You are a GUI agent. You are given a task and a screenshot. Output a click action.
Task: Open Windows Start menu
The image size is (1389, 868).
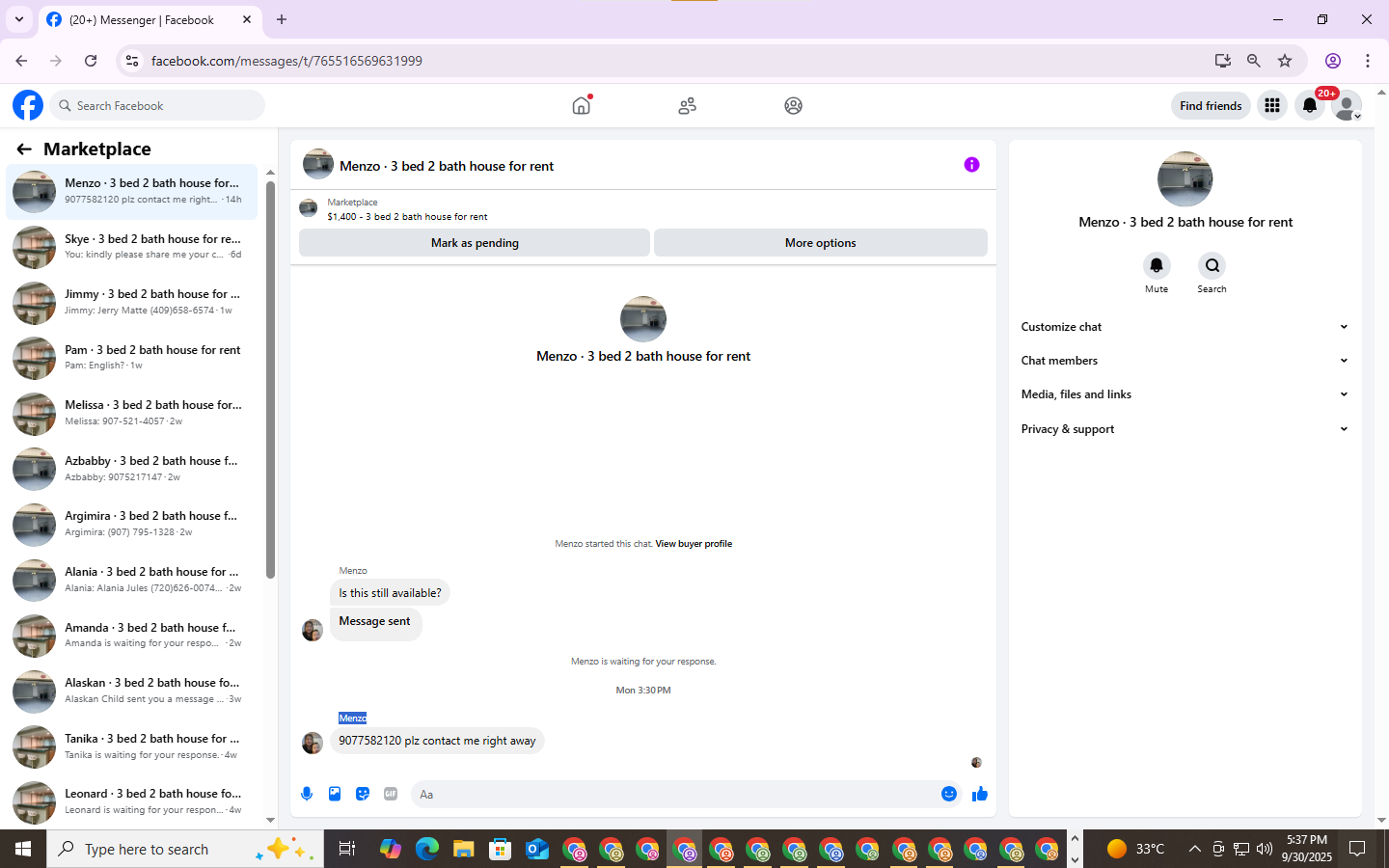coord(23,849)
